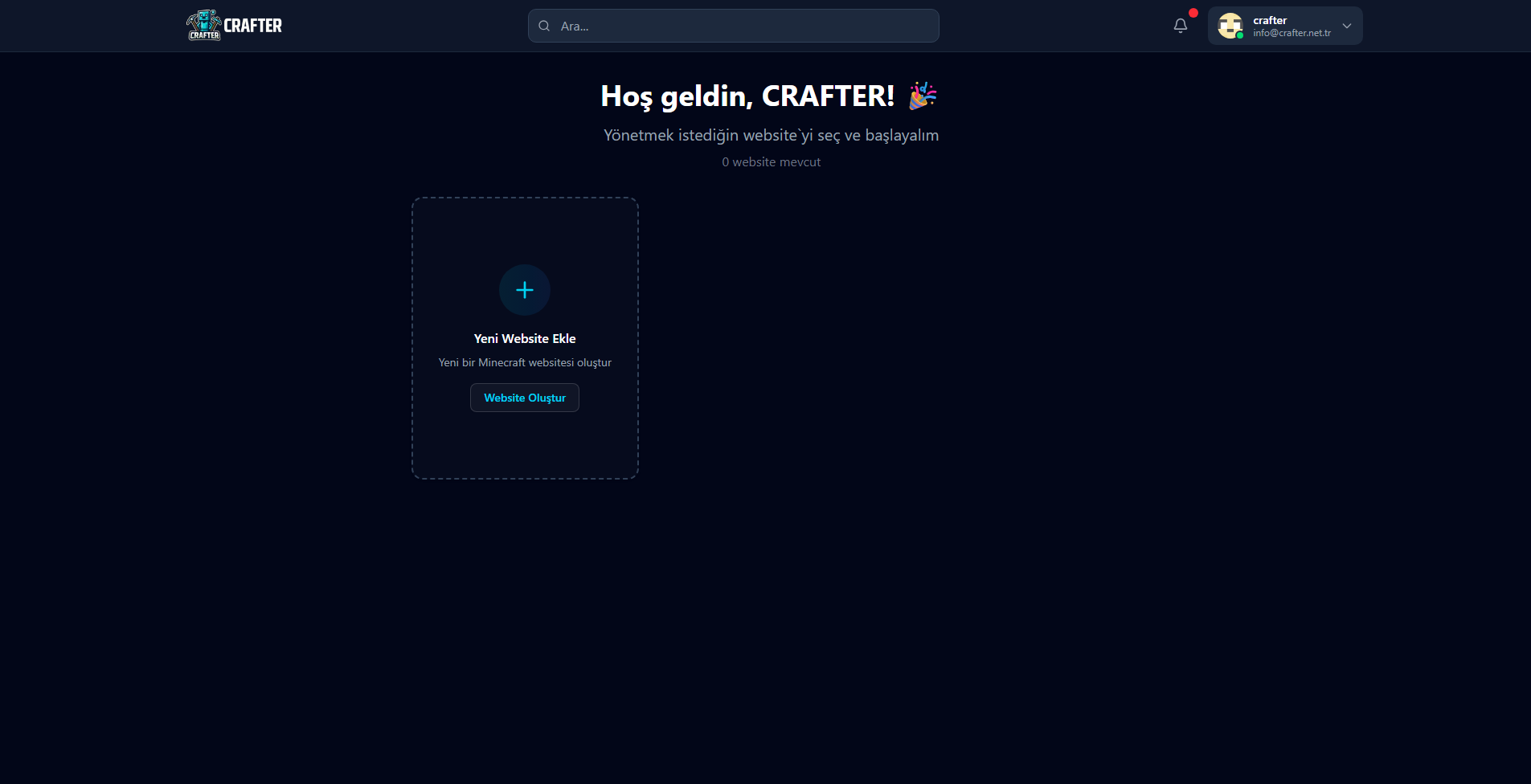The image size is (1531, 784).
Task: Expand the account menu chevron
Action: point(1347,26)
